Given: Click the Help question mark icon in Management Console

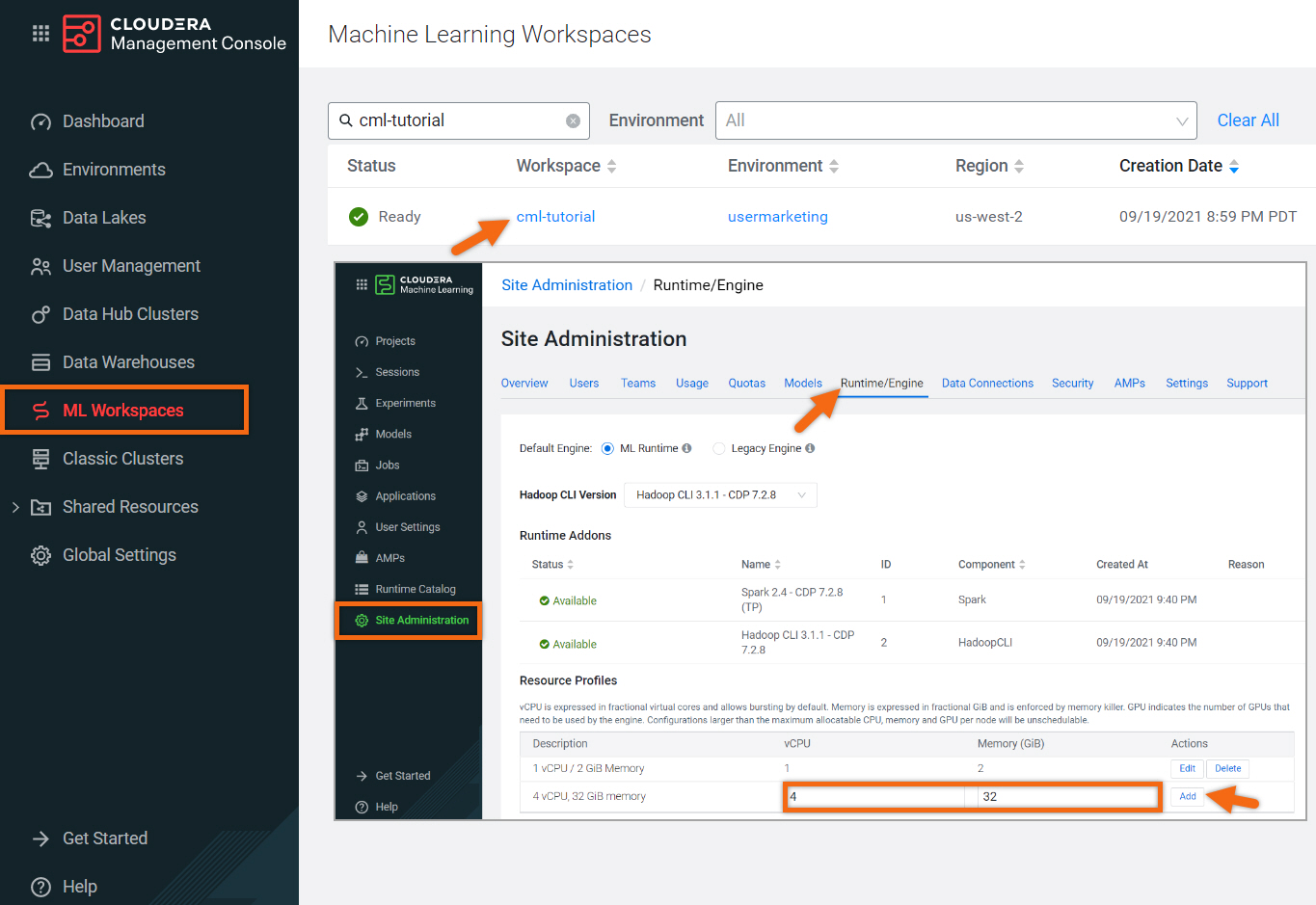Looking at the screenshot, I should [x=40, y=887].
